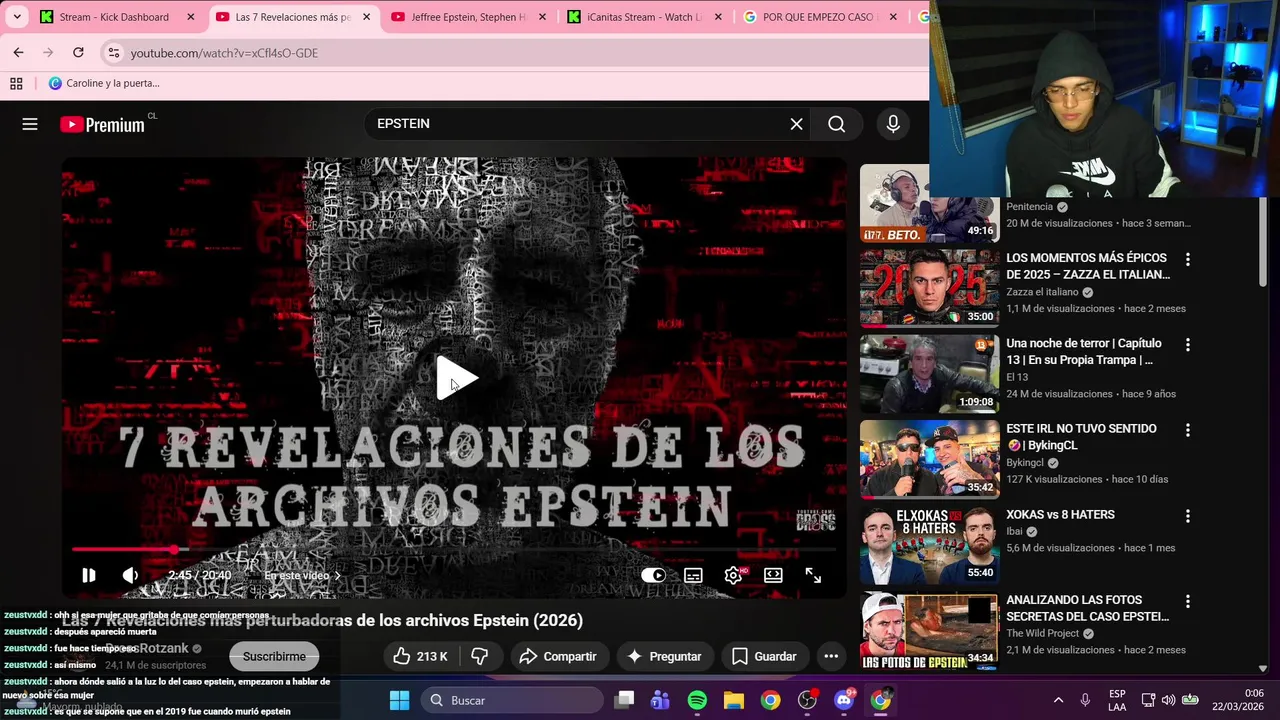Viewport: 1280px width, 720px height.
Task: Toggle the autoplay switch in player
Action: 653,575
